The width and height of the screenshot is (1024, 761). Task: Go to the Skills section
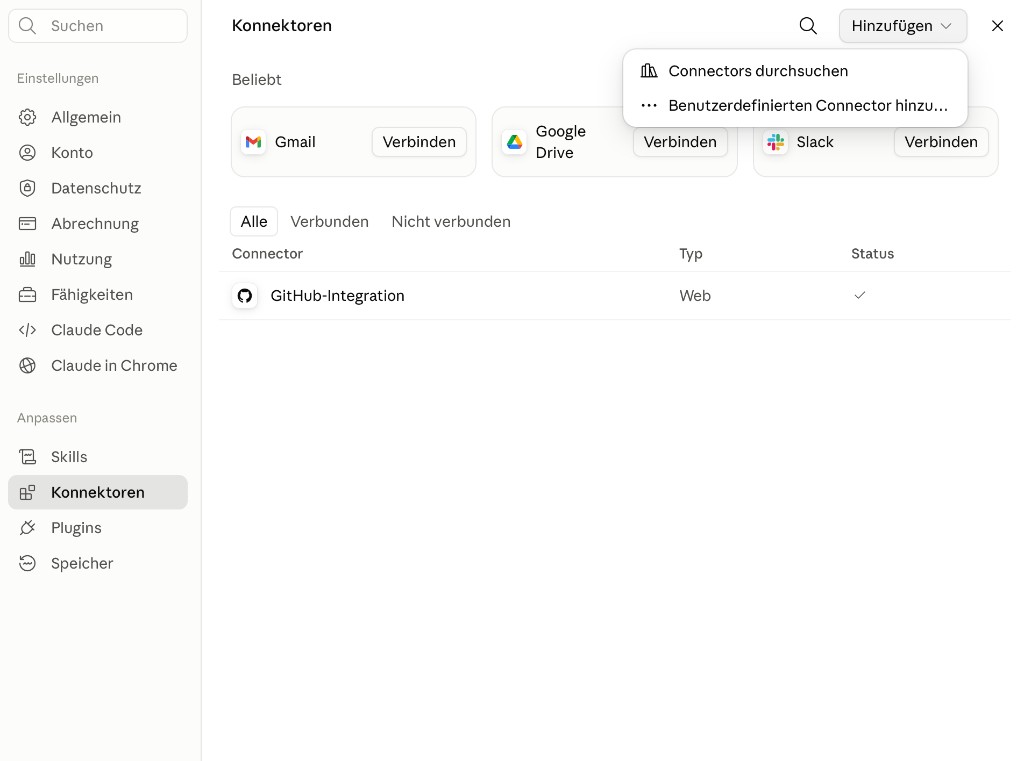pyautogui.click(x=98, y=457)
